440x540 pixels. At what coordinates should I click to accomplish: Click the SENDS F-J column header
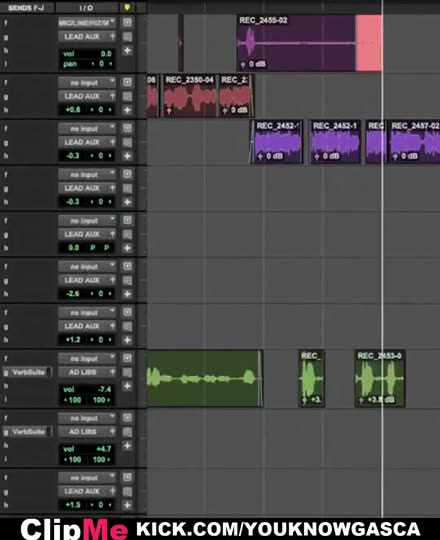click(x=26, y=7)
